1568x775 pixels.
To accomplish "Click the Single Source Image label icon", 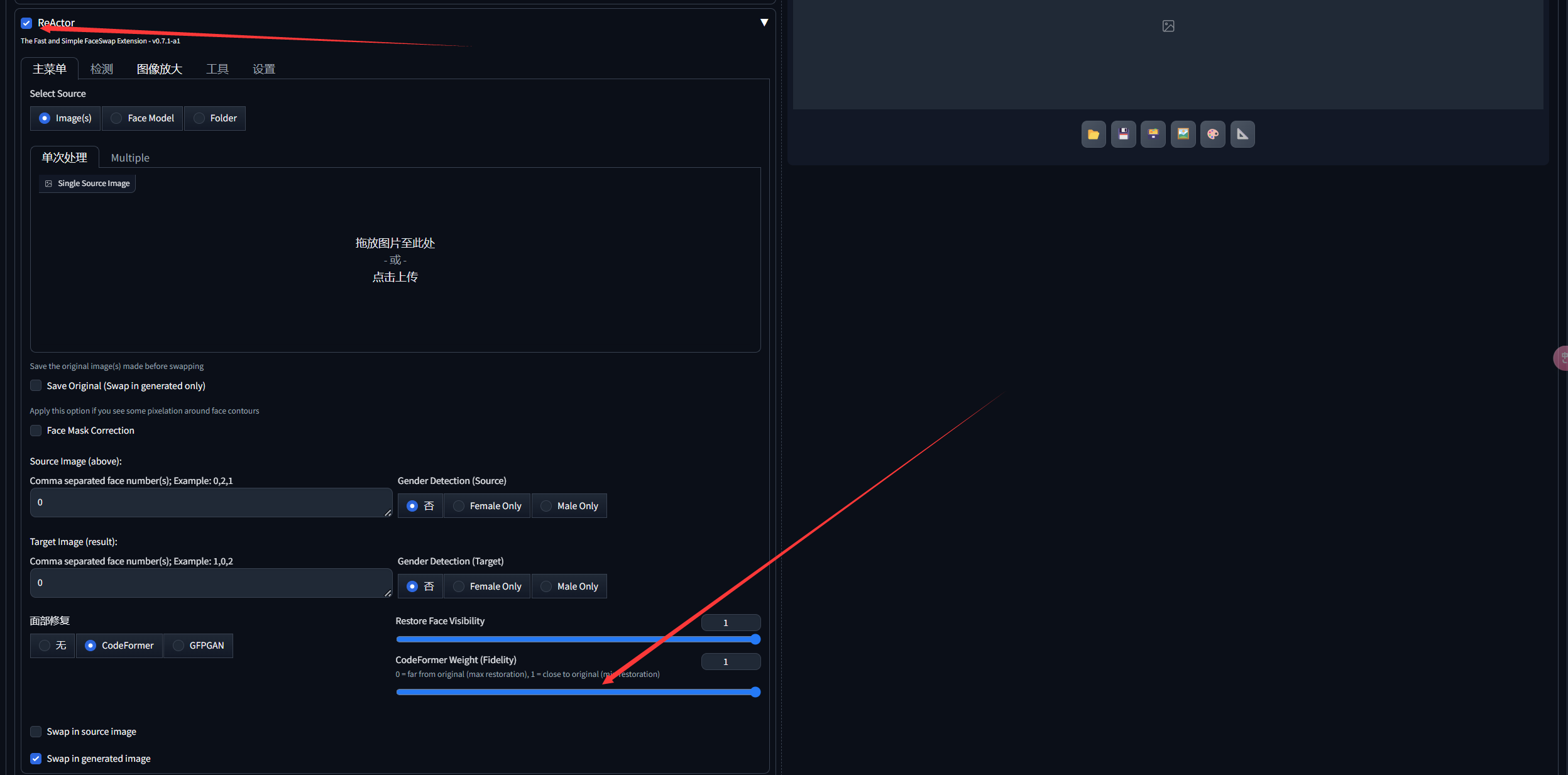I will (48, 184).
